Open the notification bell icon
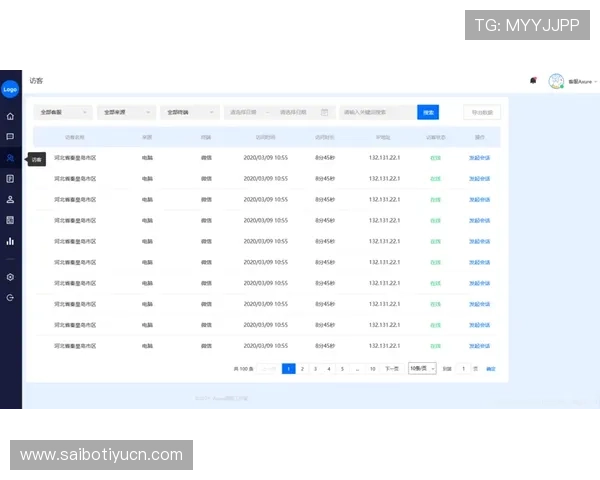 pos(533,81)
